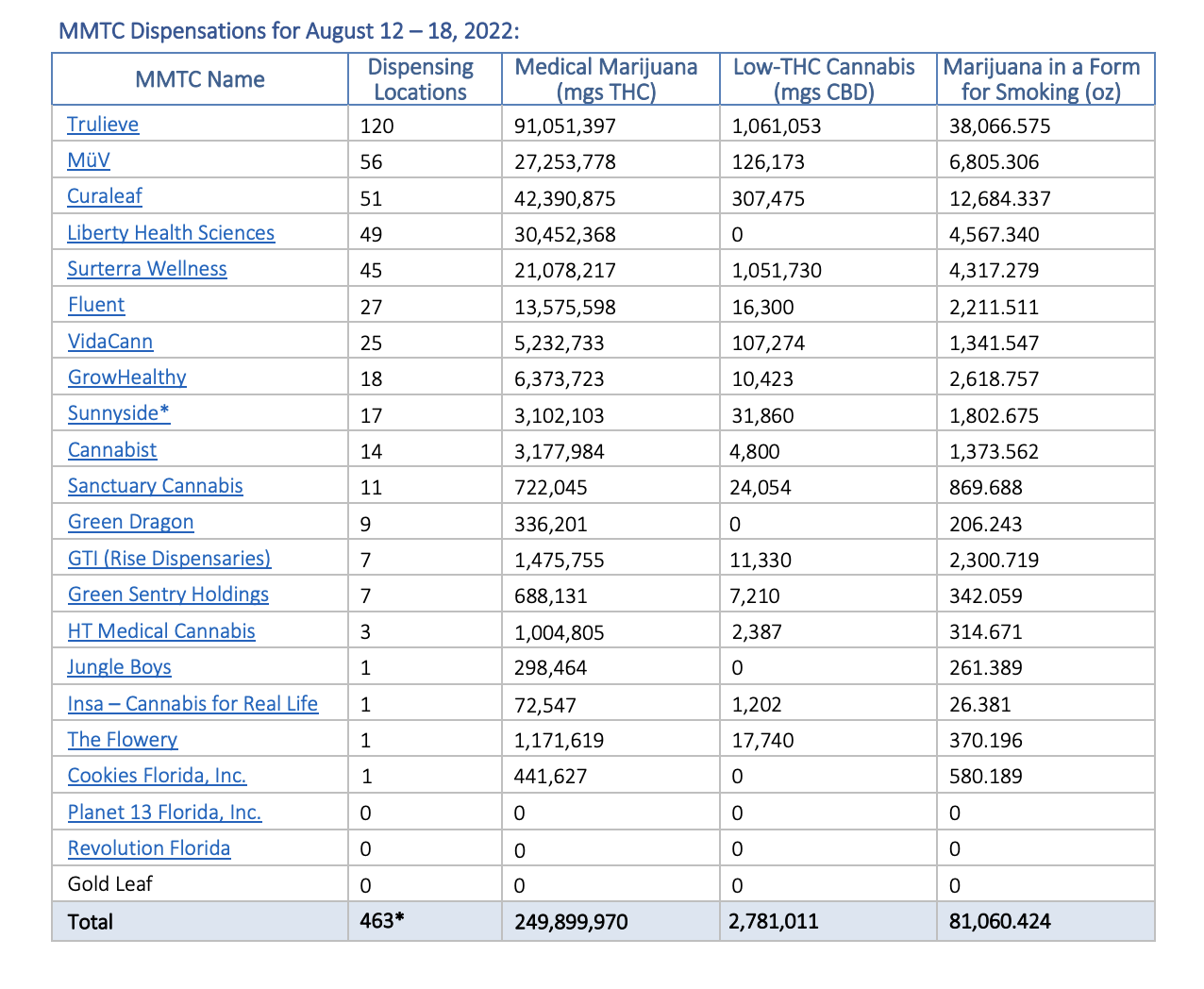Select Trulieve's value 91,051,397
The width and height of the screenshot is (1204, 989).
pos(565,126)
